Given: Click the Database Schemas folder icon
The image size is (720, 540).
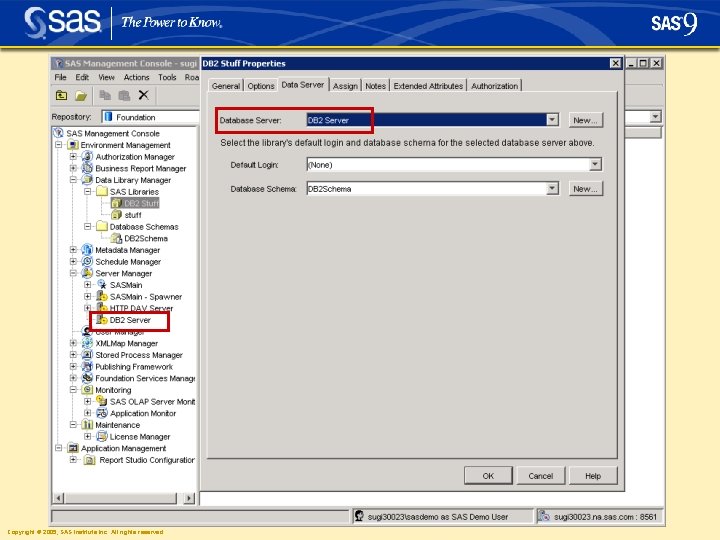Looking at the screenshot, I should [x=101, y=226].
